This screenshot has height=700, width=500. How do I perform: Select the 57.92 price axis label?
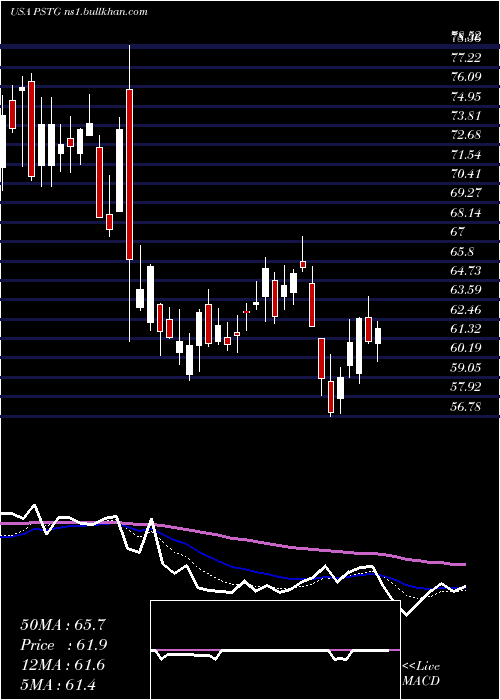point(466,387)
